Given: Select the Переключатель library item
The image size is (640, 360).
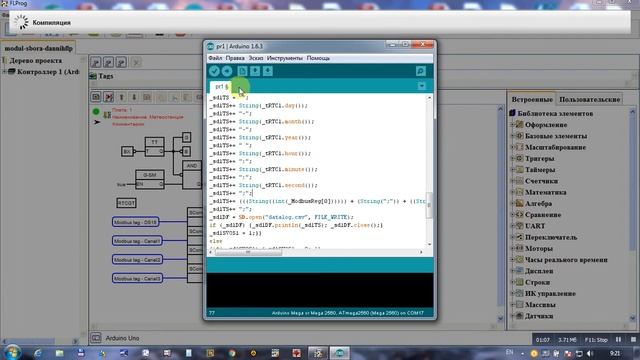Looking at the screenshot, I should 551,237.
